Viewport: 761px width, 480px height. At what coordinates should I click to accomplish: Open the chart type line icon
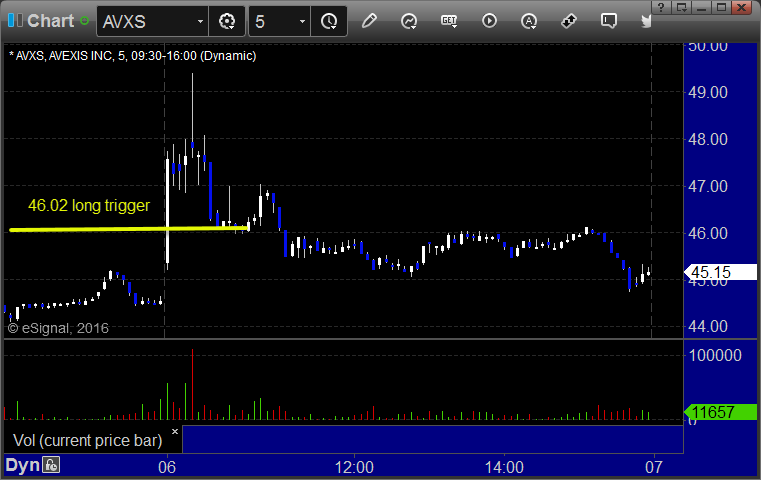[x=409, y=21]
